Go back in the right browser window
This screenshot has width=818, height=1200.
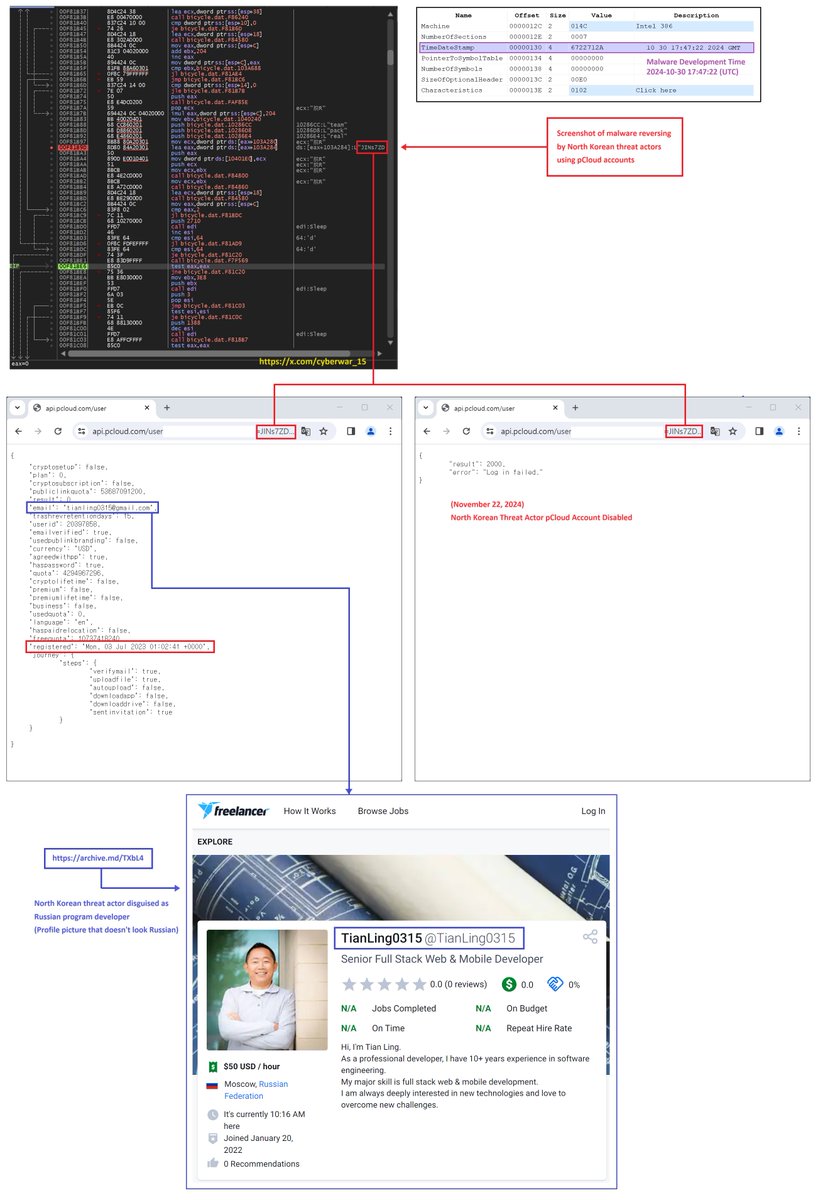click(x=427, y=431)
